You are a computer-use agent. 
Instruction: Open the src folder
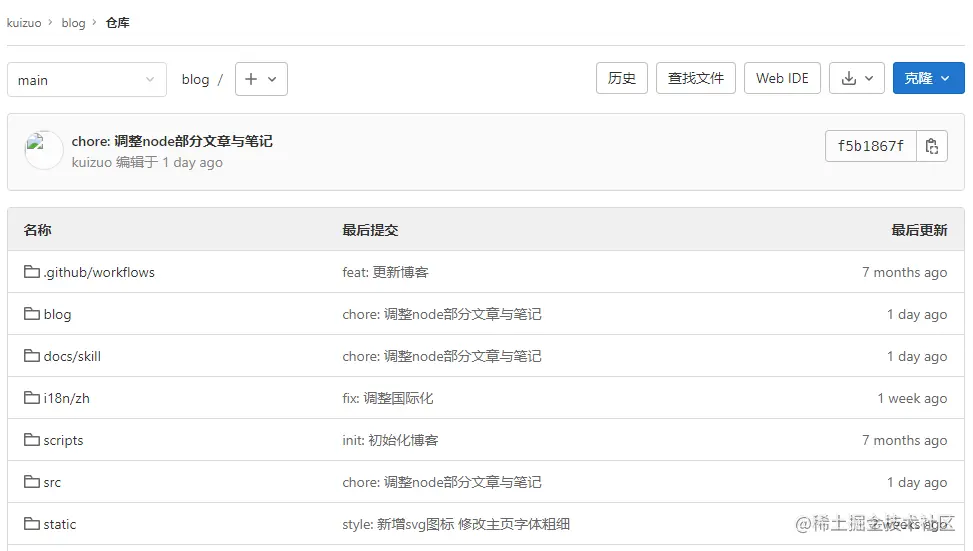[52, 482]
